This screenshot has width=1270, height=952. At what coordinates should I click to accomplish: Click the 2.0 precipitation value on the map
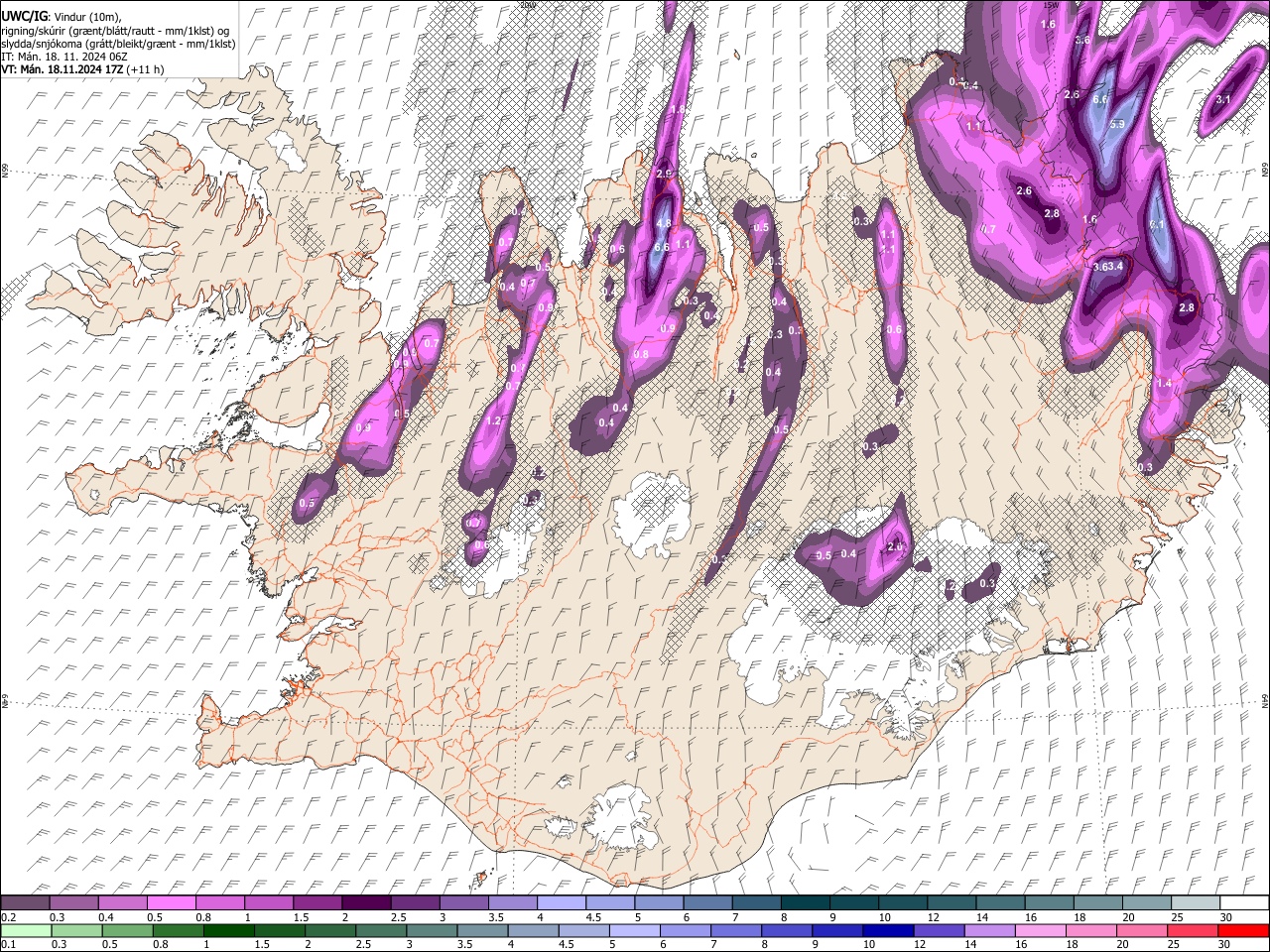pyautogui.click(x=895, y=546)
